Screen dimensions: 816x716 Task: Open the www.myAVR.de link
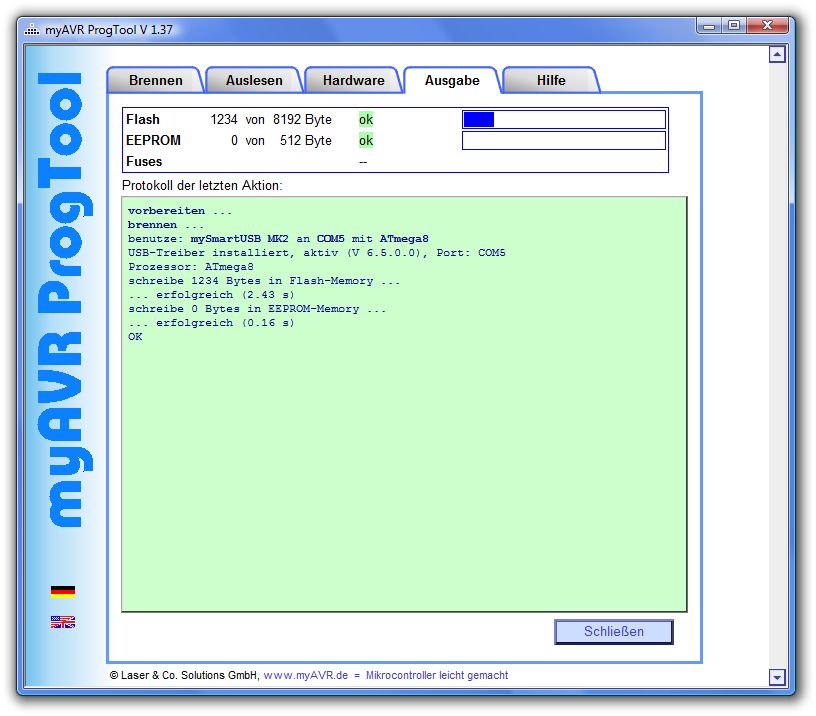(x=305, y=675)
